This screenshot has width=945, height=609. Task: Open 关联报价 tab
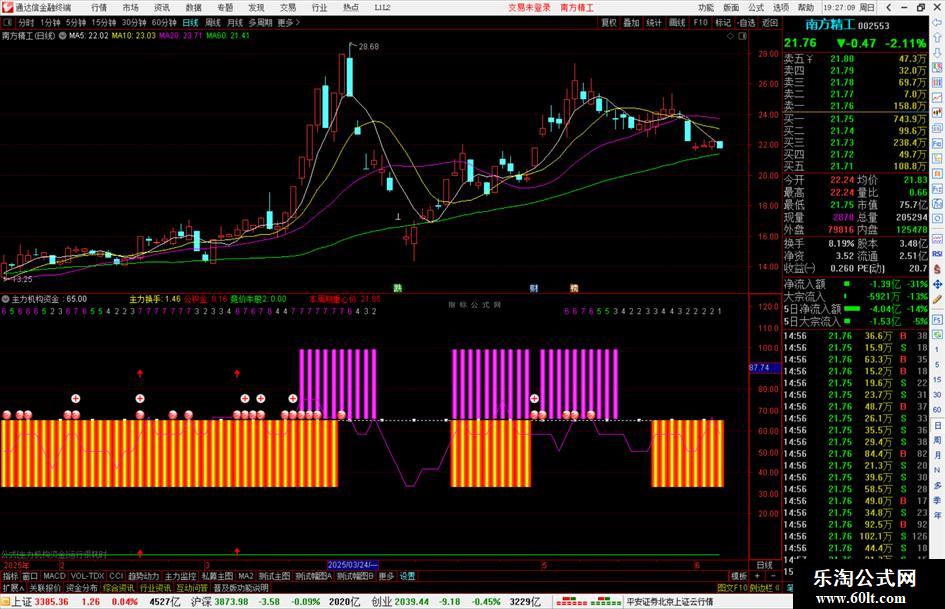pos(45,587)
